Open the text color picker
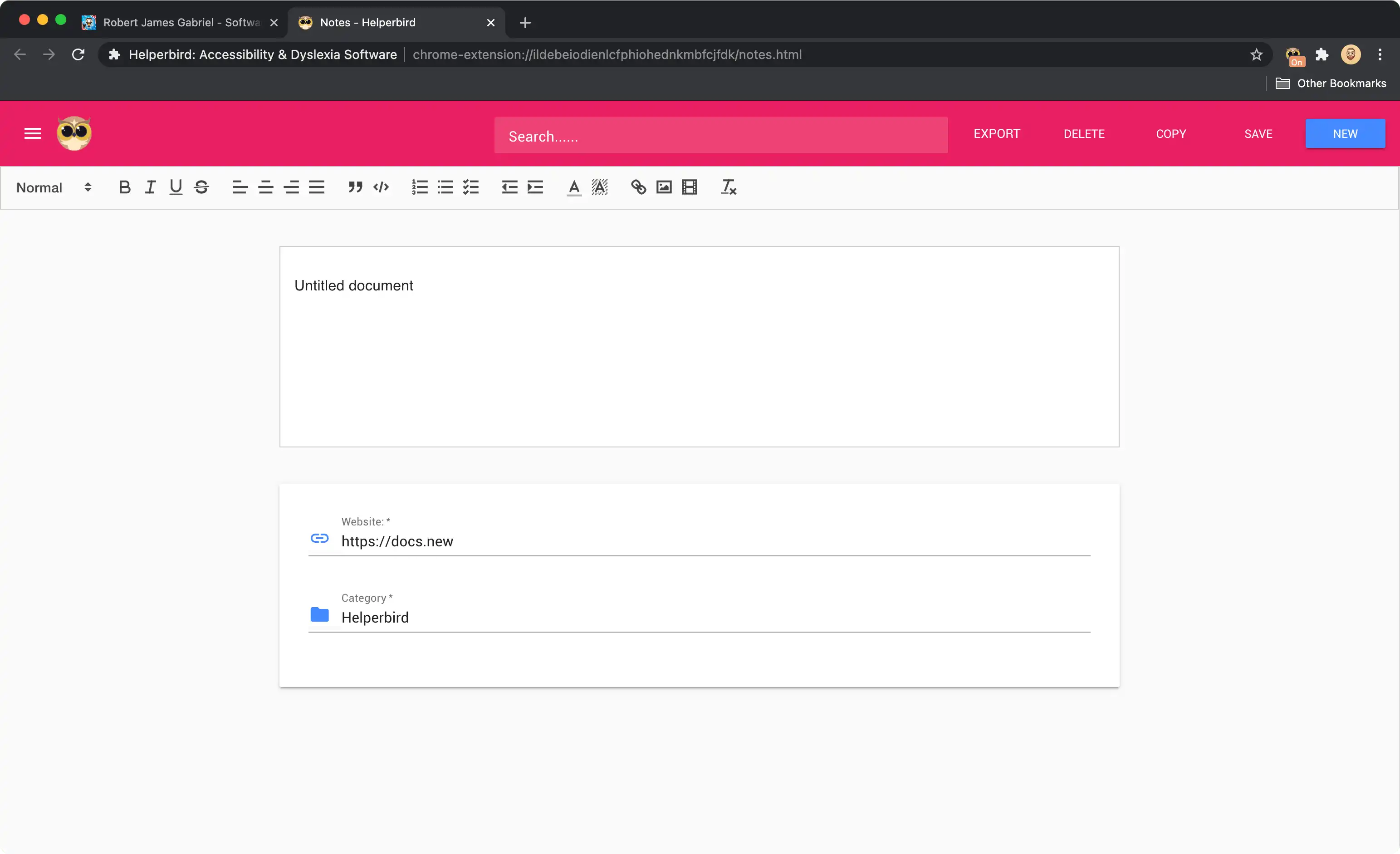Viewport: 1400px width, 854px height. click(574, 187)
